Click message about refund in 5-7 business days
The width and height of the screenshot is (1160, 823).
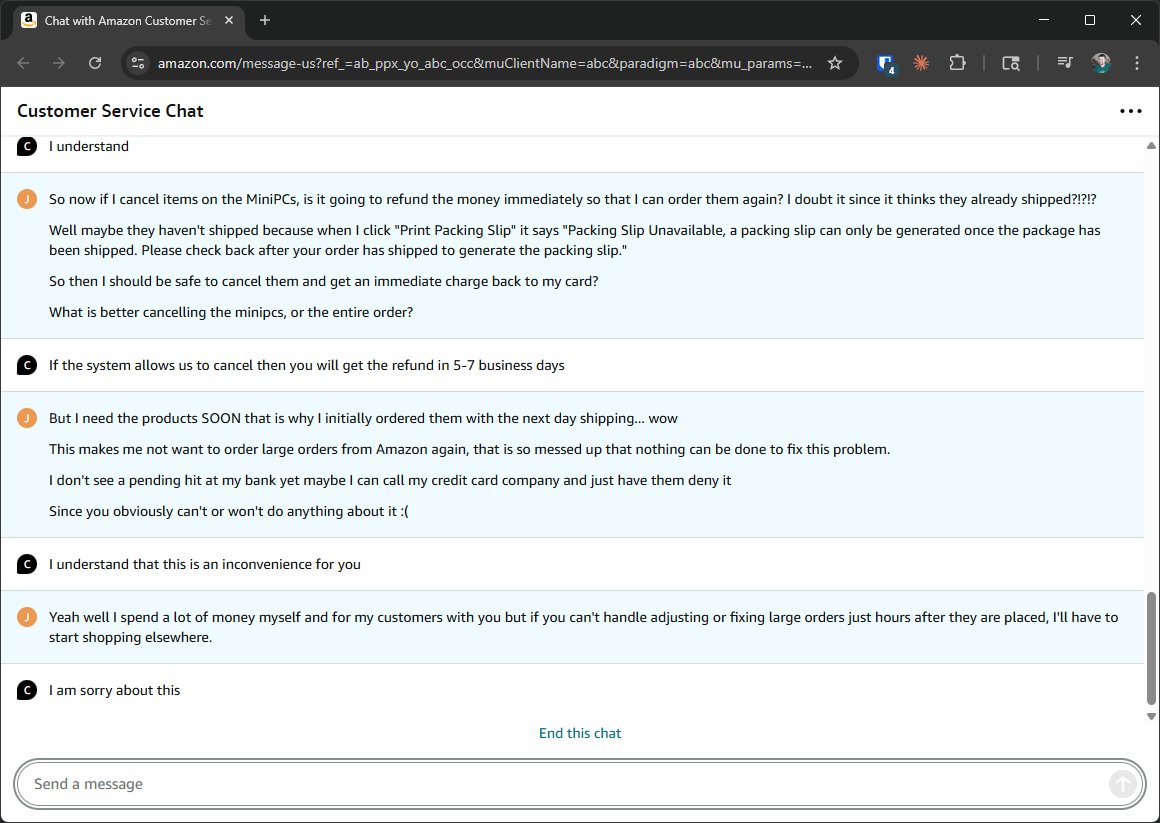pos(306,365)
